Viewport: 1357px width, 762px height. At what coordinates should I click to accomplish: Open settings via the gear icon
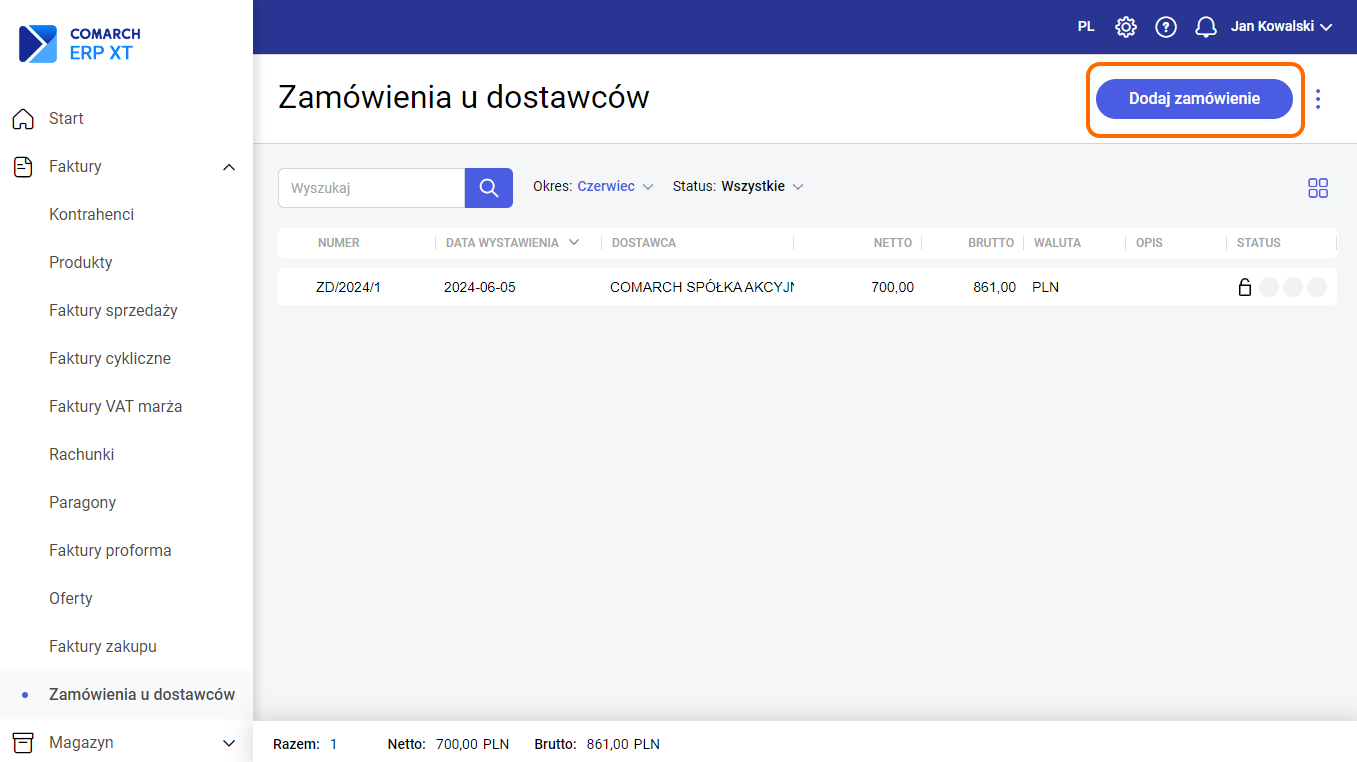(1126, 27)
